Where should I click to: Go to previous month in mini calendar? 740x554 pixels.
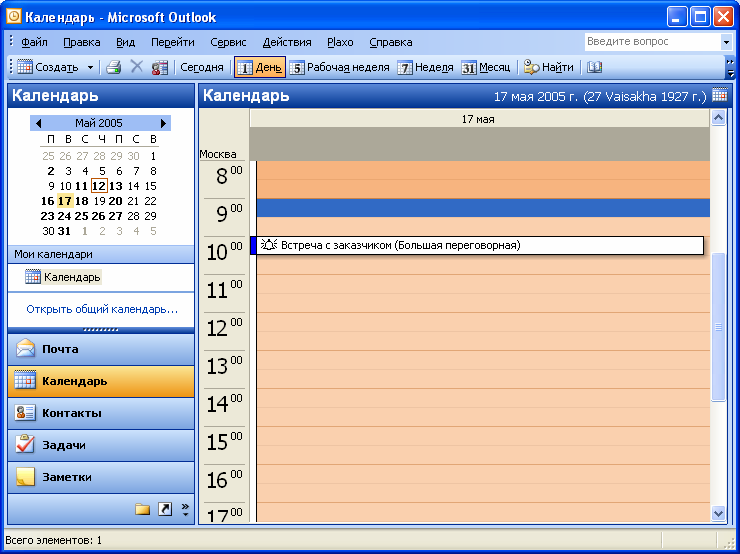[x=38, y=123]
